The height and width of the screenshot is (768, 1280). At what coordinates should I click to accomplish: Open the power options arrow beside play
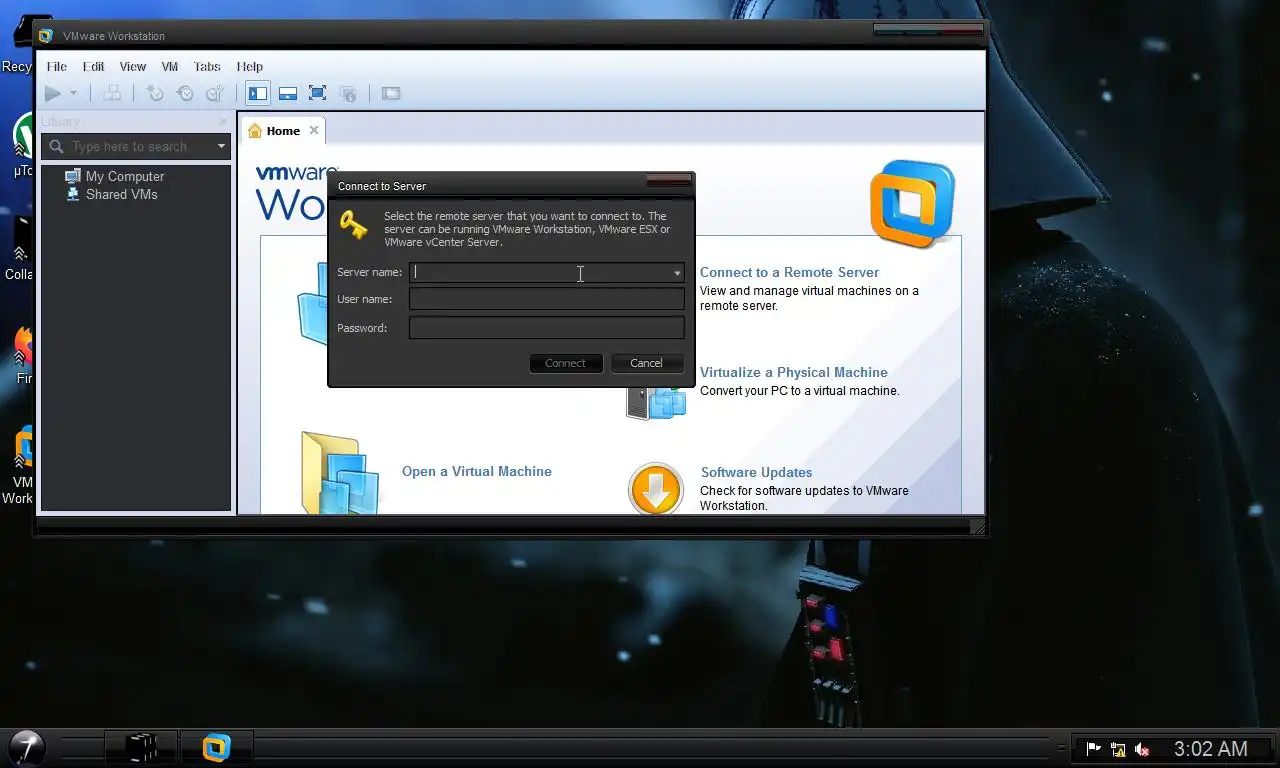pos(73,93)
